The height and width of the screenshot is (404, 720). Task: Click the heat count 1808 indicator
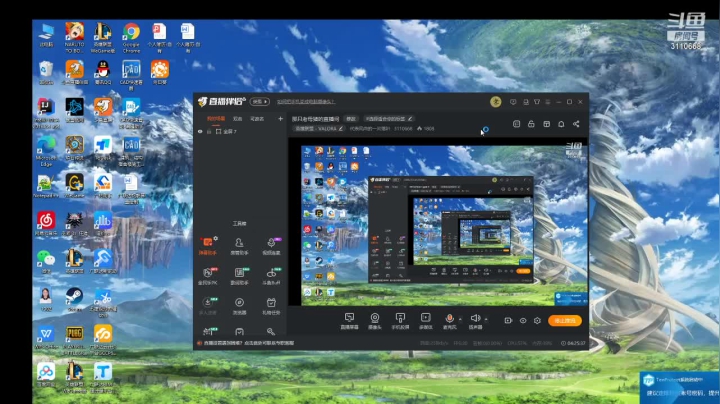tap(426, 129)
